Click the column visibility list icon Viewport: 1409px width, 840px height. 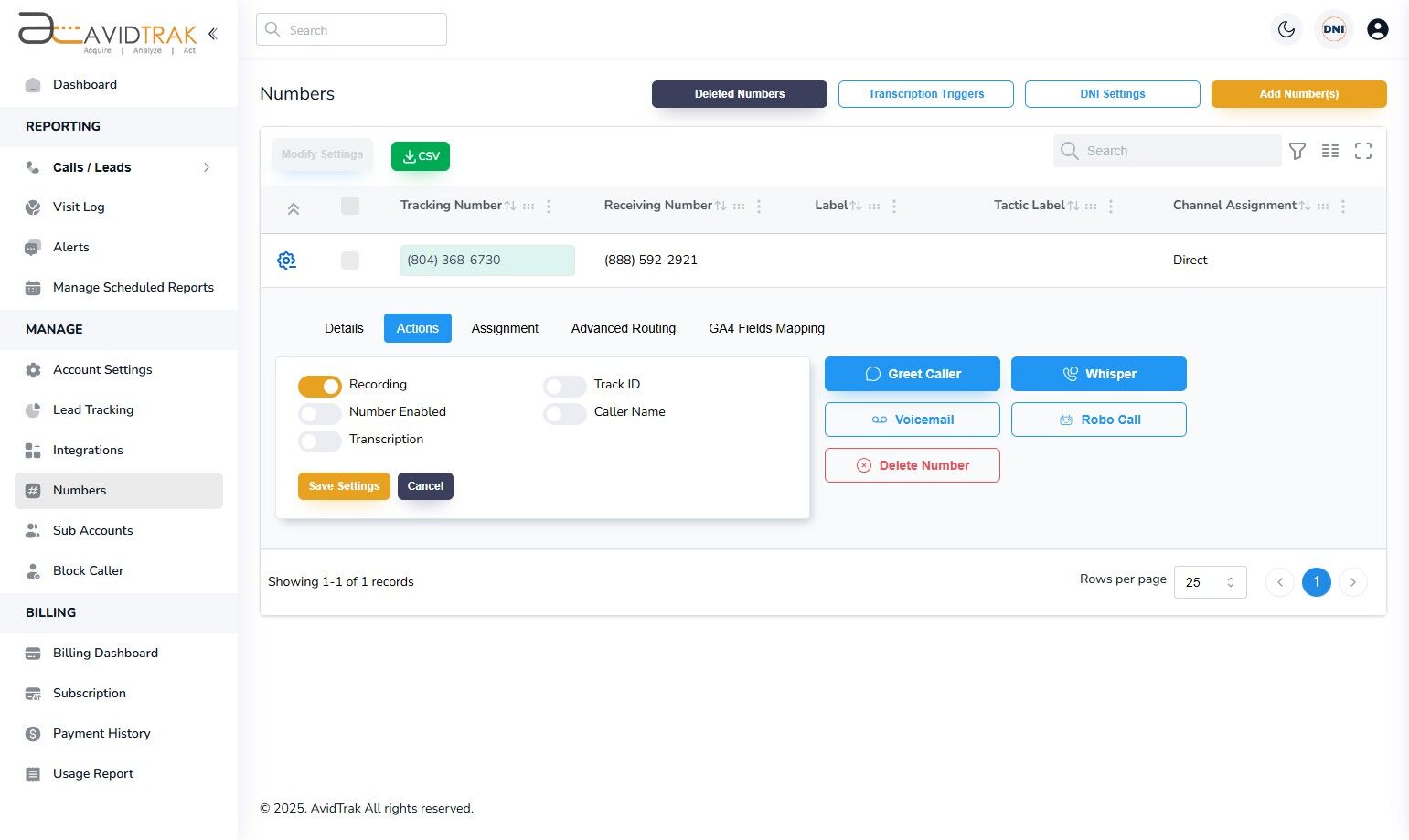[1330, 151]
